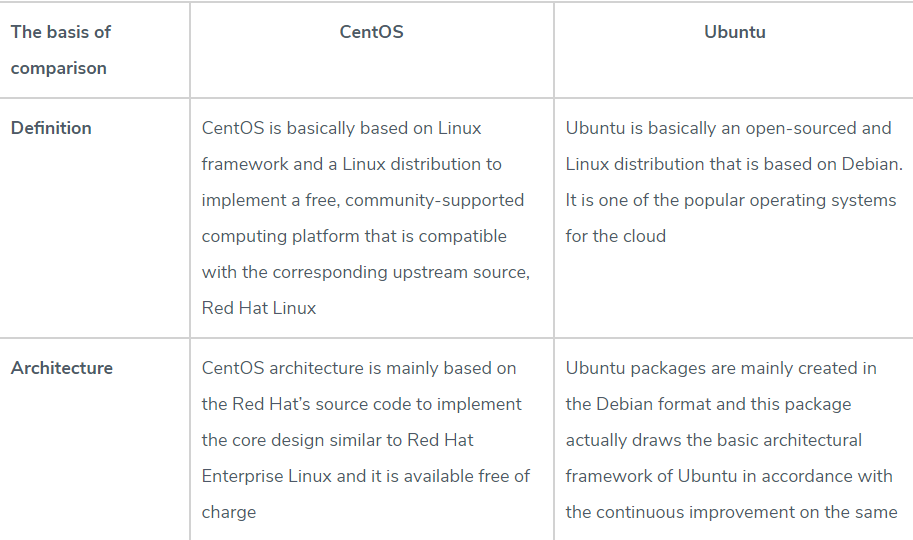Viewport: 913px width, 540px height.
Task: Click 'the continuous improvement on the same' line
Action: point(731,513)
